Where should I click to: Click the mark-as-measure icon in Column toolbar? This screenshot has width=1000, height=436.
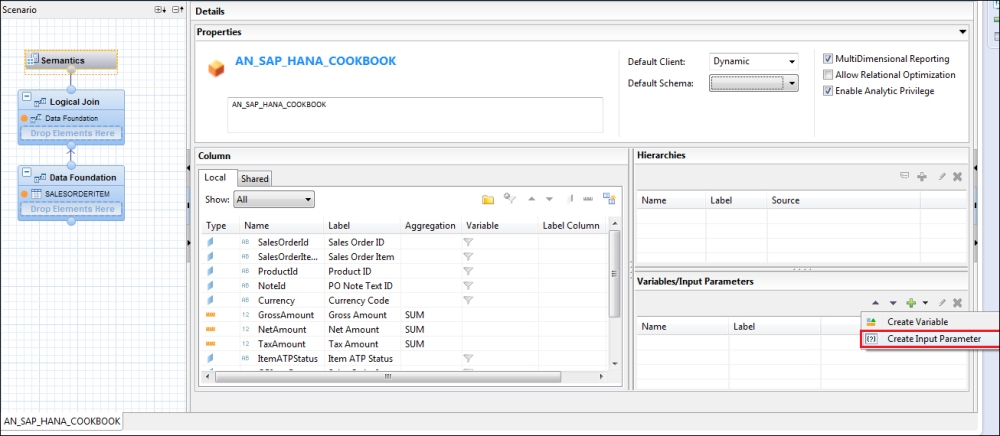(588, 199)
